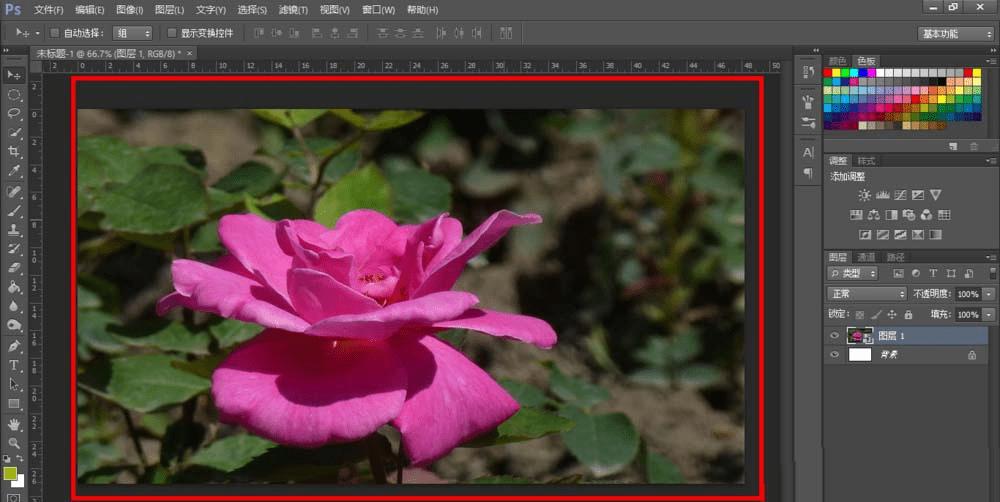Expand the 基本功能 workspace dropdown
This screenshot has height=502, width=1000.
(955, 33)
